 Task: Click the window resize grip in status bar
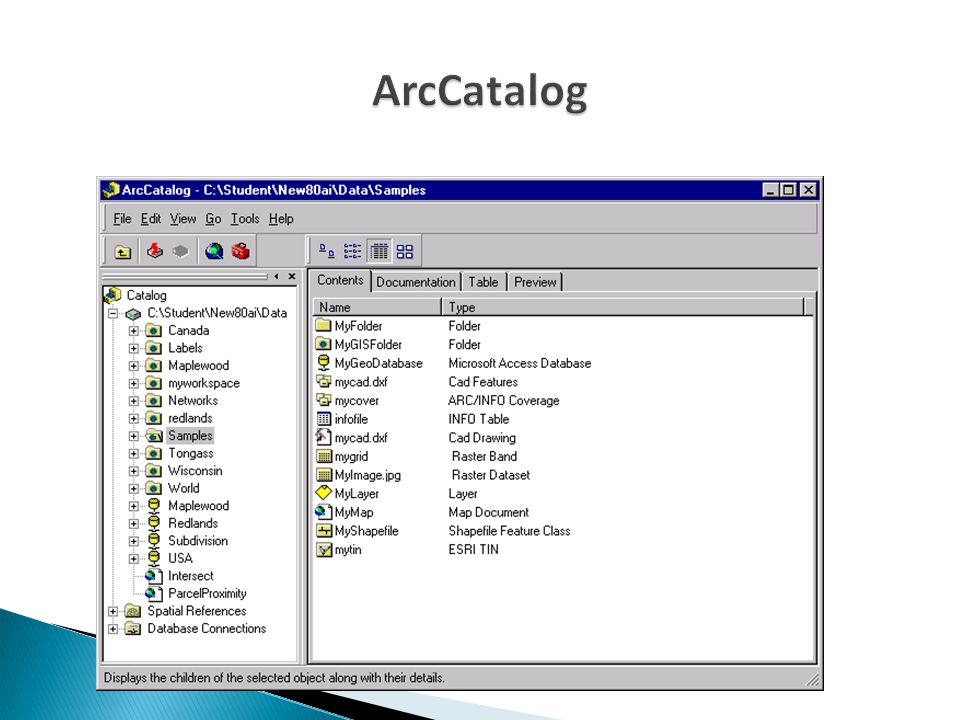click(x=812, y=679)
